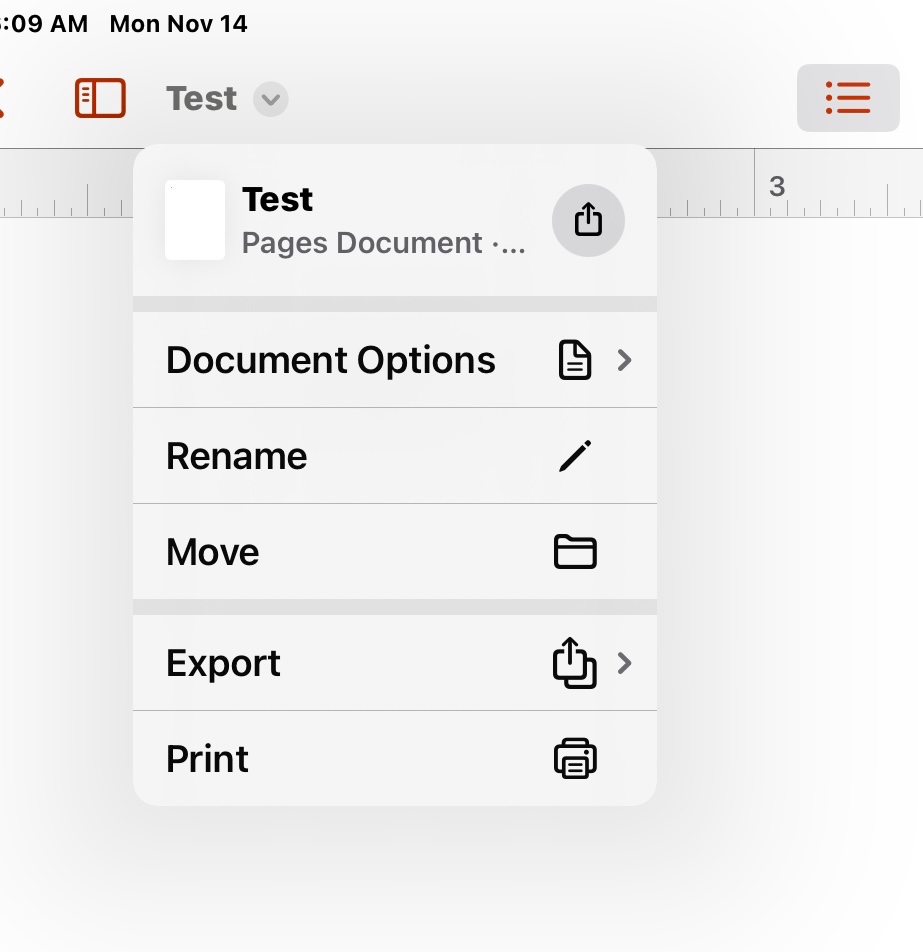Open the table of contents view
The image size is (923, 952).
click(847, 98)
